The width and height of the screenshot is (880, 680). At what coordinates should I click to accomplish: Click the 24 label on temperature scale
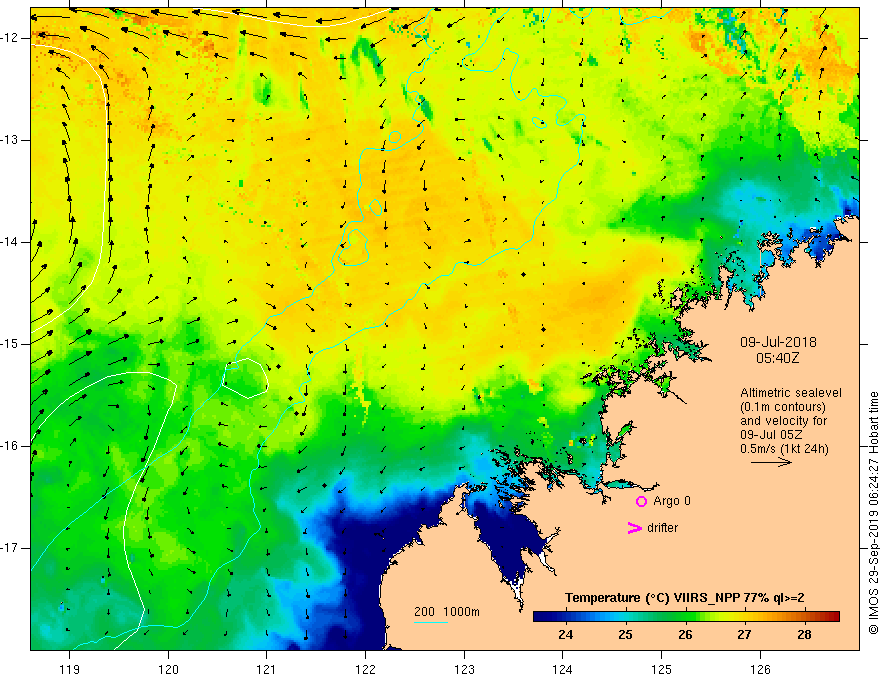click(x=566, y=635)
